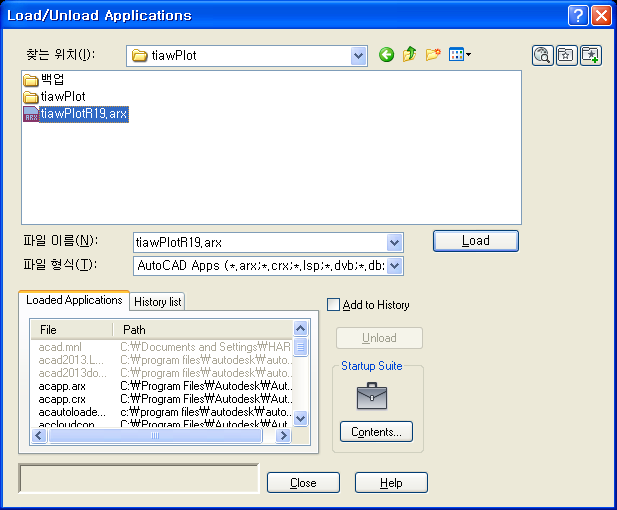Select acautoloade... row in list
Image resolution: width=617 pixels, height=510 pixels.
[x=161, y=412]
